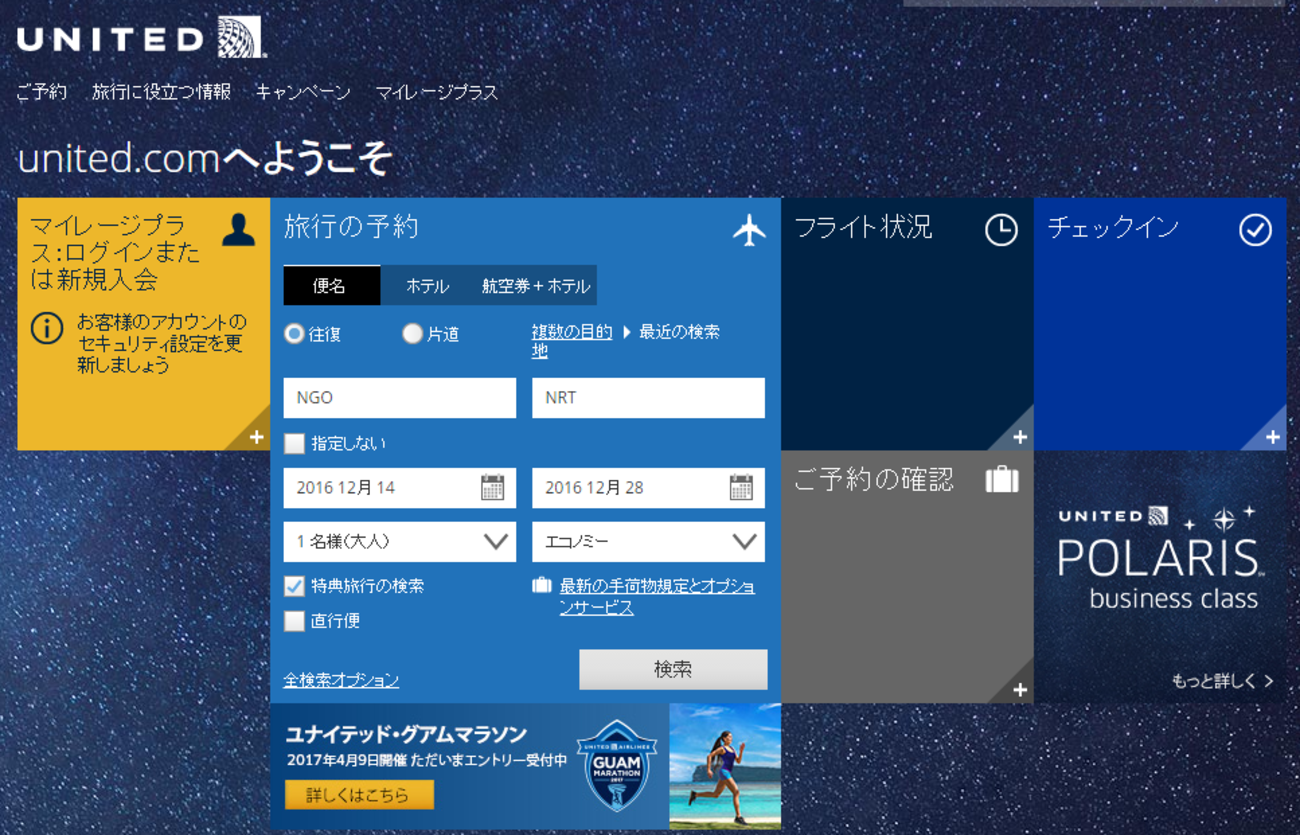This screenshot has height=835, width=1300.
Task: Switch to the 航空券 + ホテル tab
Action: [x=536, y=286]
